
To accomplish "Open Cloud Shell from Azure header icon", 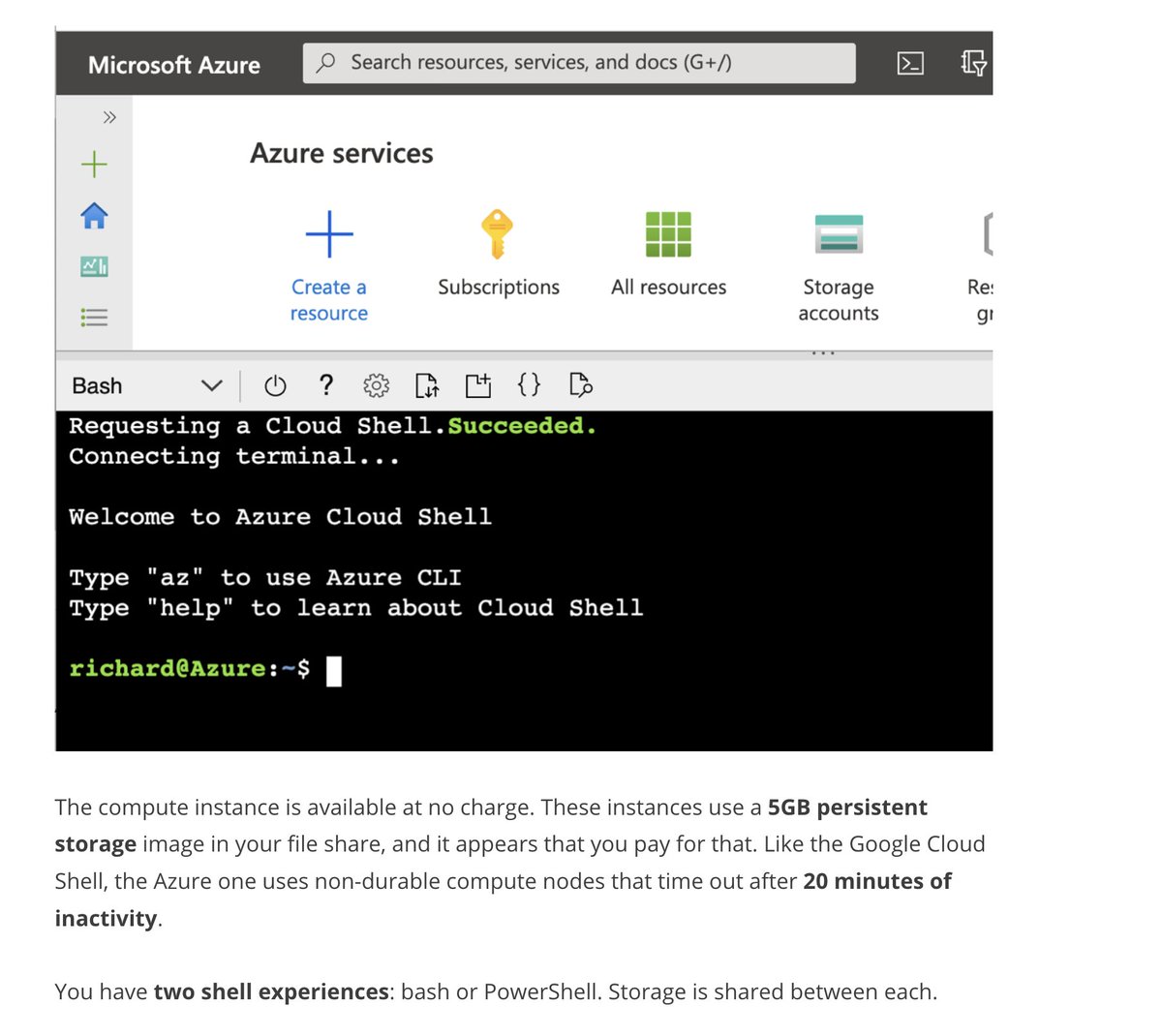I will [x=910, y=64].
